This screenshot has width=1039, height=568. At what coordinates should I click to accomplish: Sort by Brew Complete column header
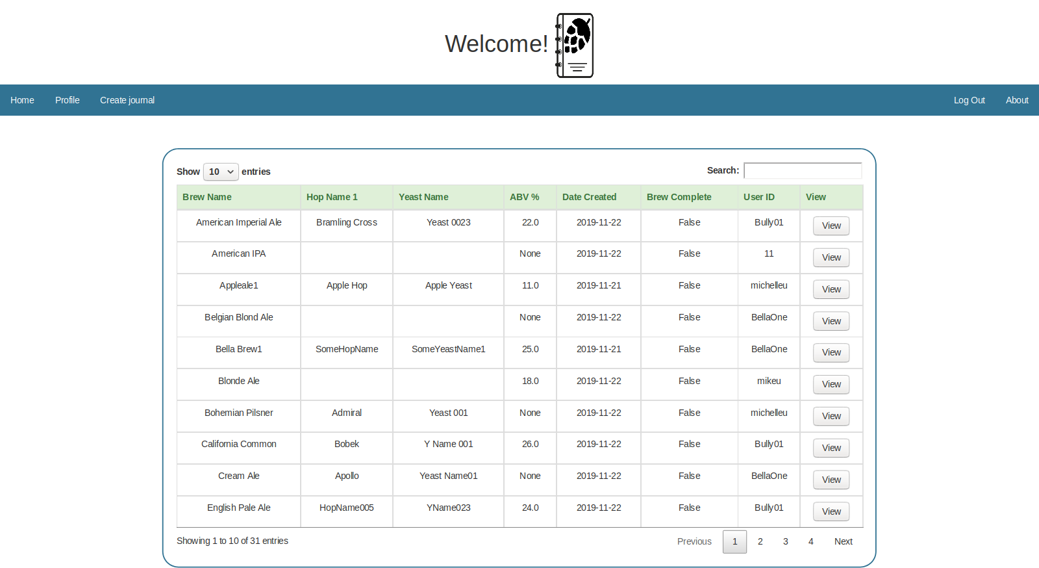pyautogui.click(x=679, y=197)
